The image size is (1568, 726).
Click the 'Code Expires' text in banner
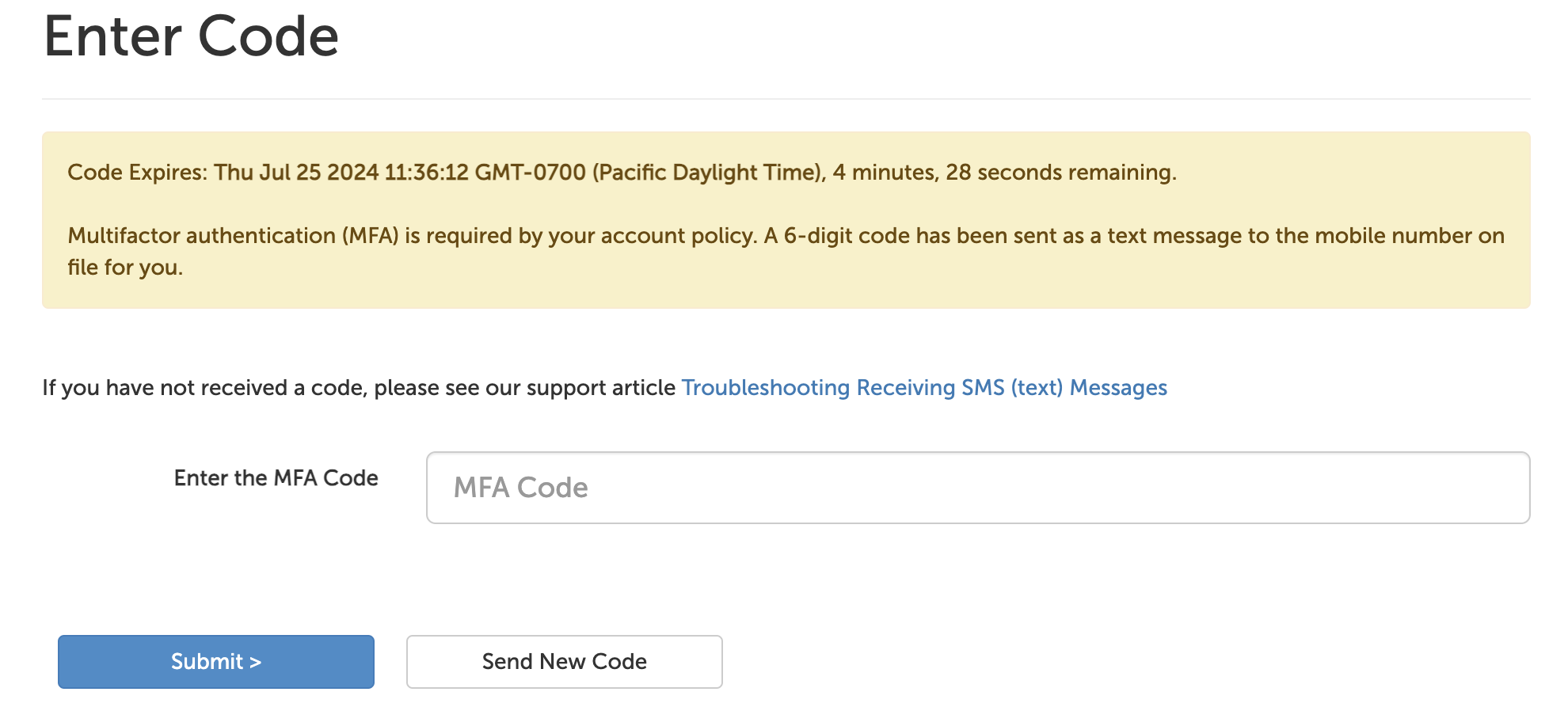tap(136, 173)
